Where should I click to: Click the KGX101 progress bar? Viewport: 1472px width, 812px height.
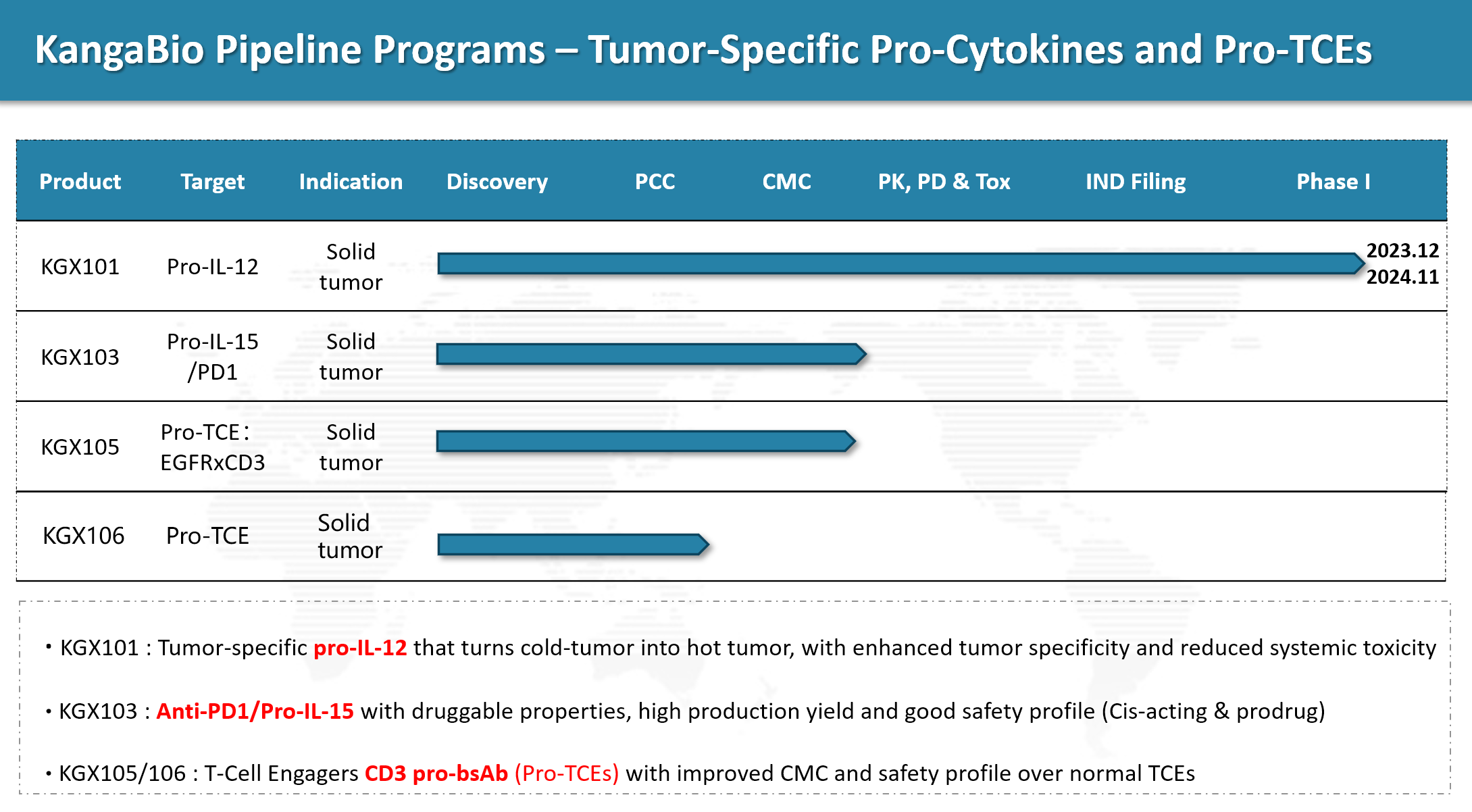[898, 263]
